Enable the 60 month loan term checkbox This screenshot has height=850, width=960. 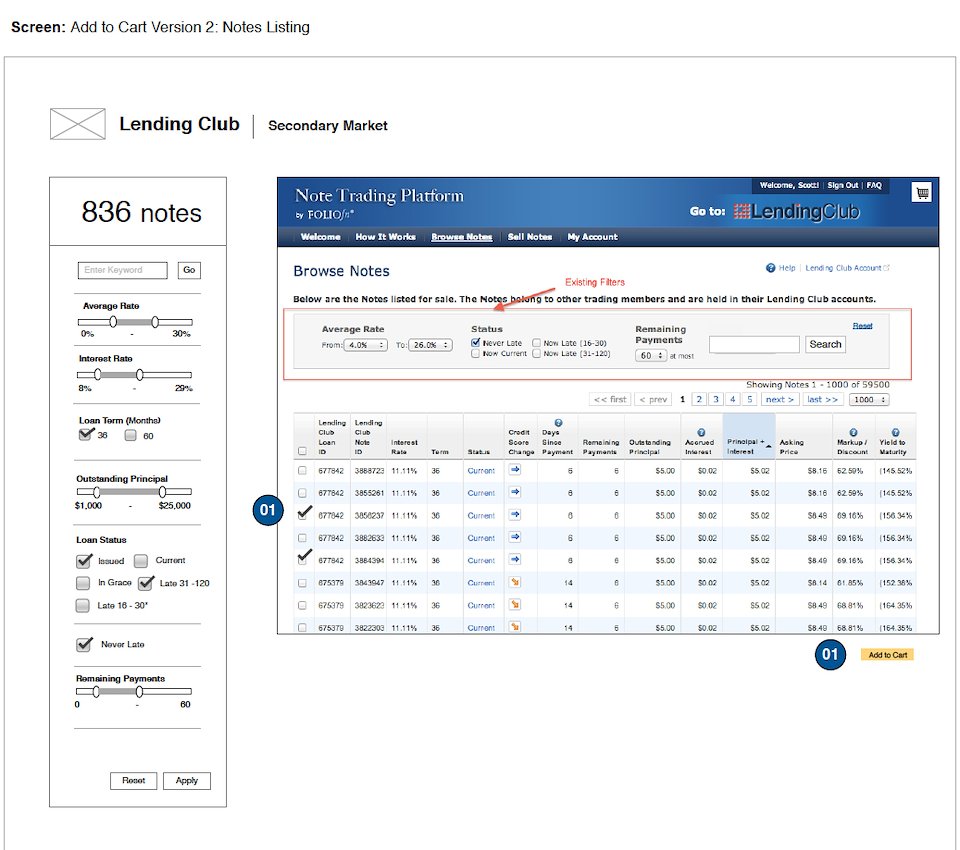[130, 435]
